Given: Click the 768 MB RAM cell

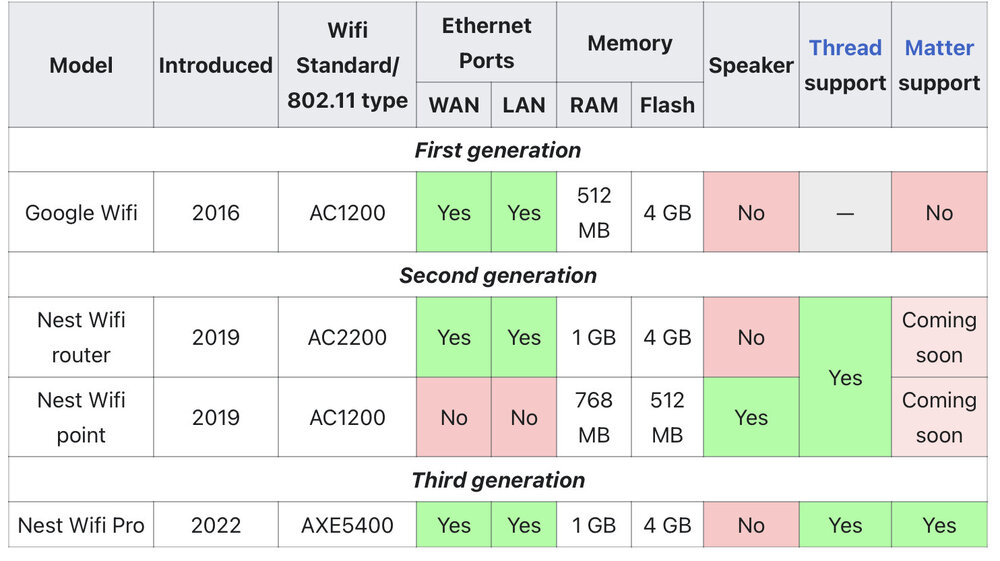Looking at the screenshot, I should pyautogui.click(x=594, y=417).
